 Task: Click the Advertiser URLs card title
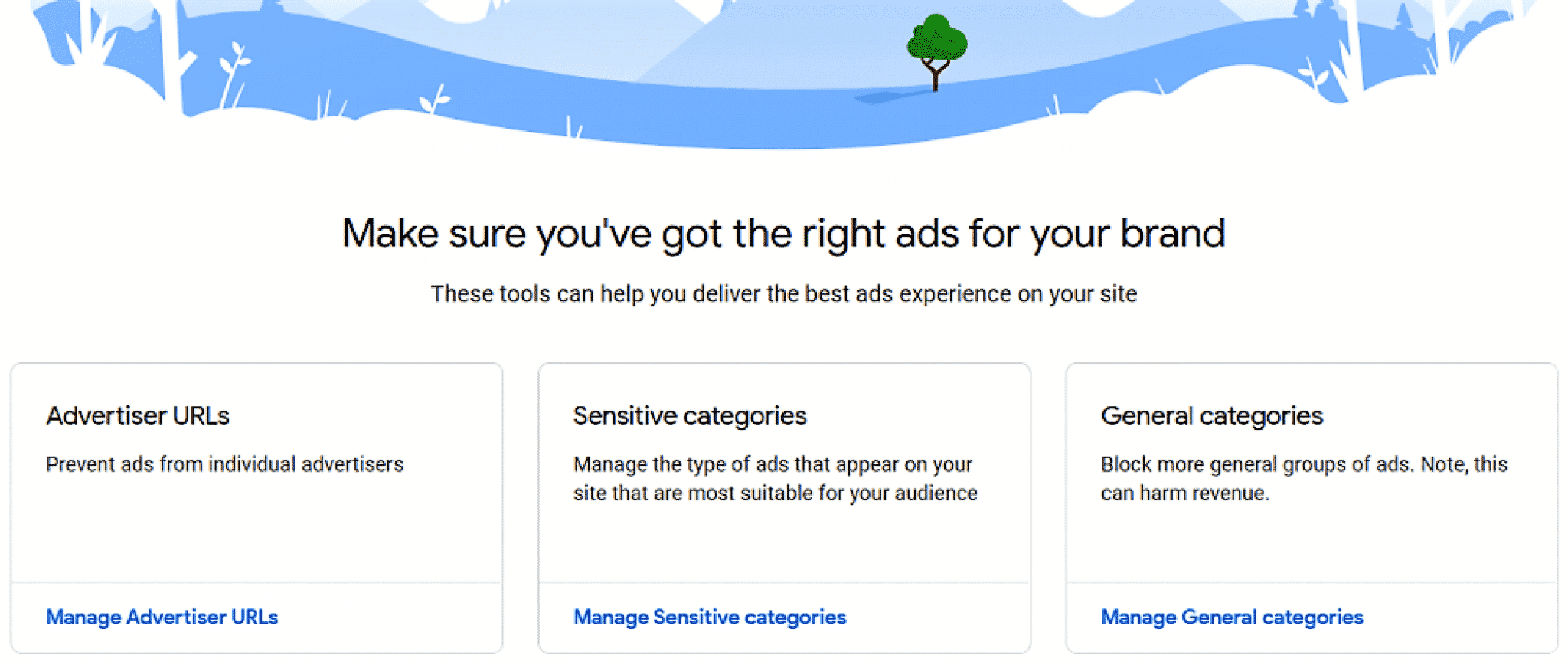(x=138, y=416)
